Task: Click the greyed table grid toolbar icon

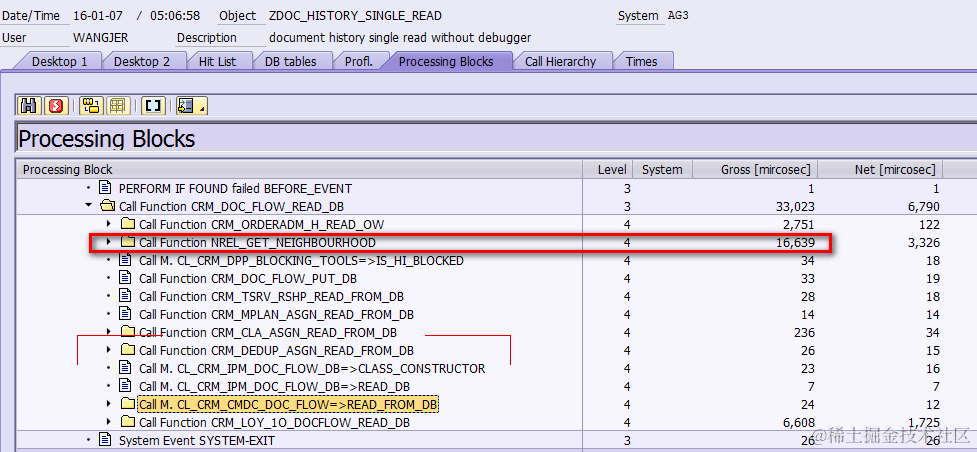Action: tap(118, 106)
